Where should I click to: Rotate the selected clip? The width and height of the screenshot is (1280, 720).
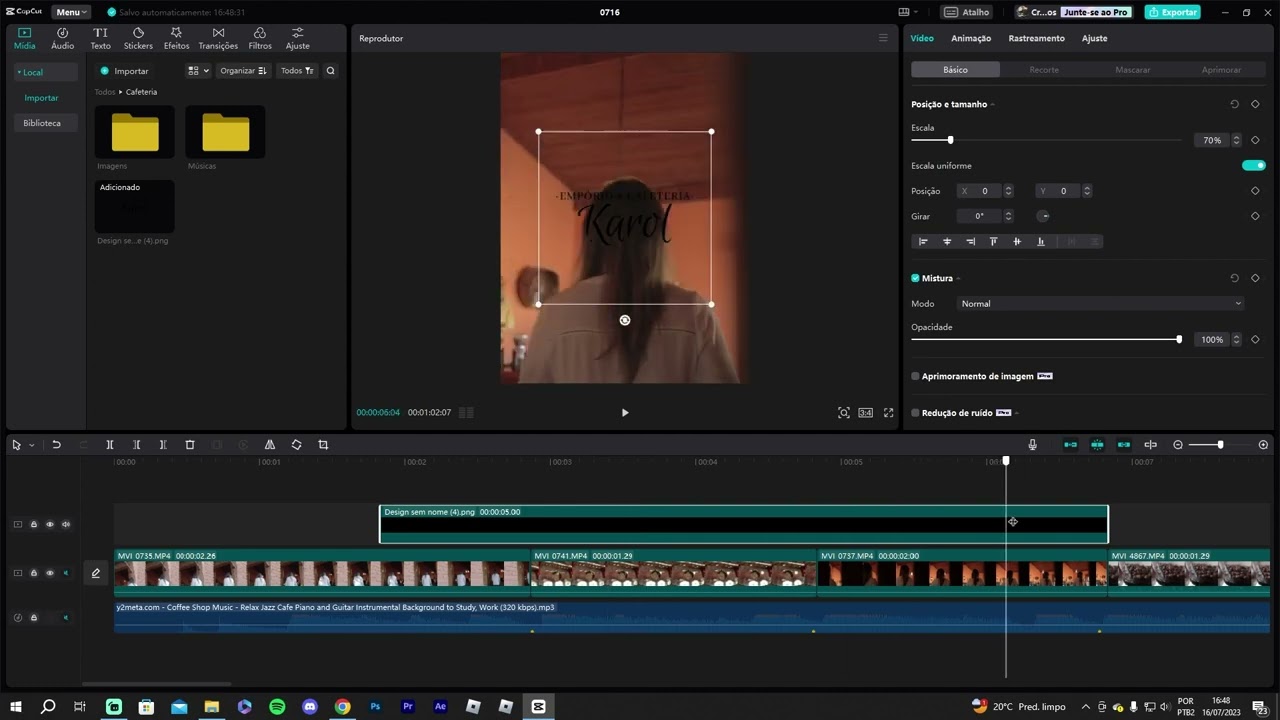[x=296, y=445]
